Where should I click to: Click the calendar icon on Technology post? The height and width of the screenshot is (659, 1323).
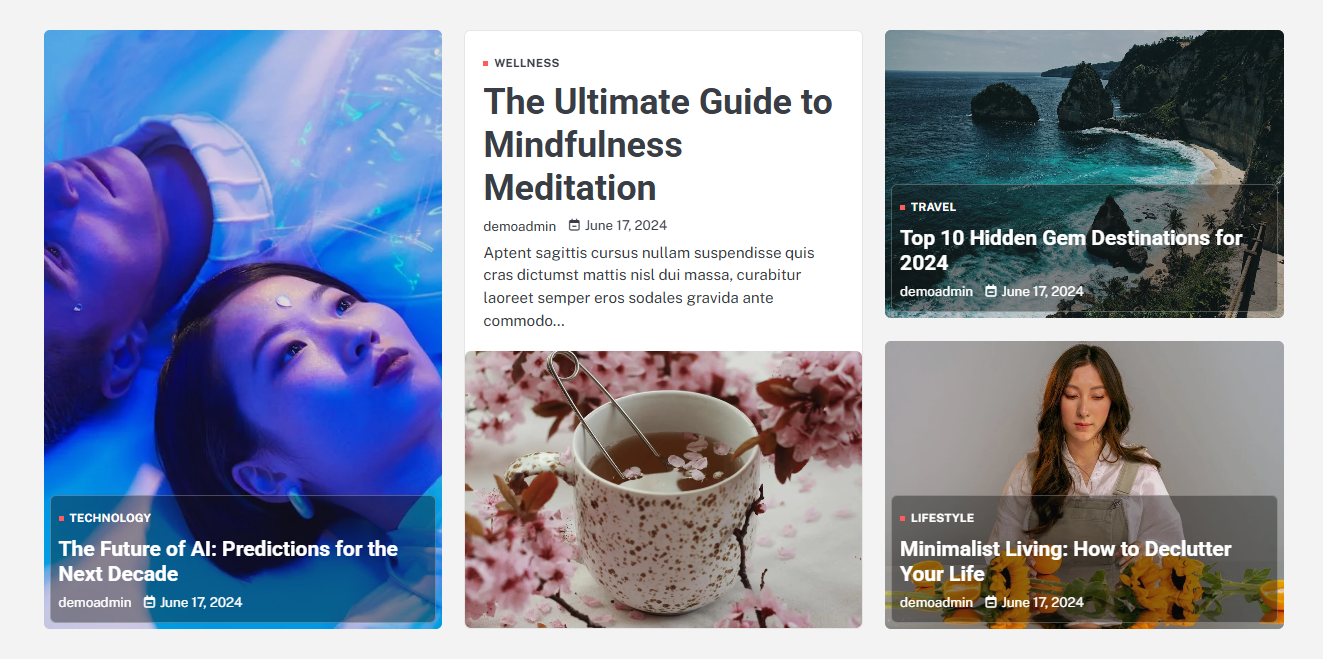pos(150,602)
